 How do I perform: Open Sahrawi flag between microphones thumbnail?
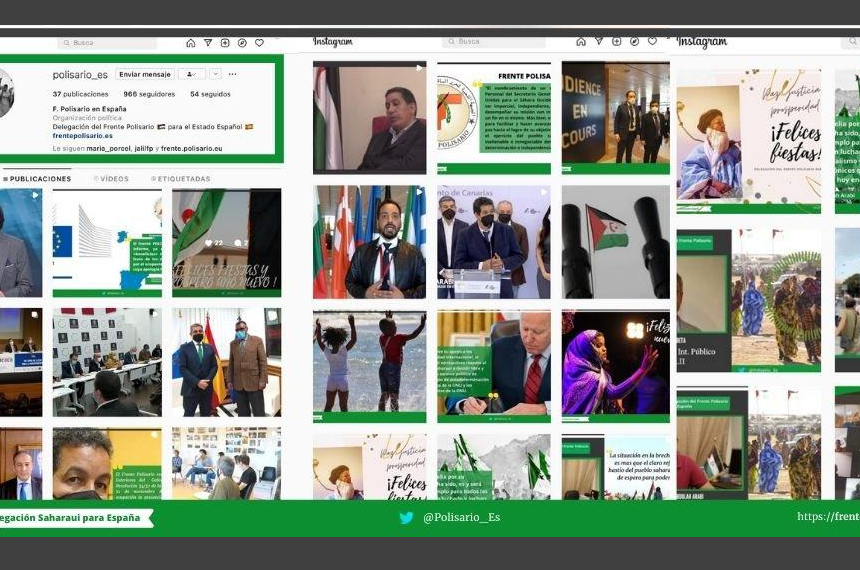[615, 242]
